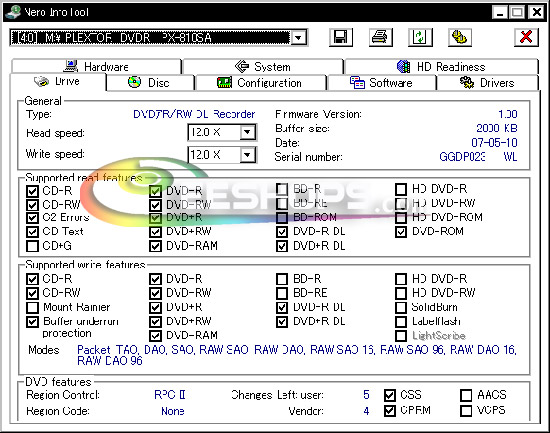Viewport: 550px width, 433px height.
Task: Toggle CD-R checkbox under read features
Action: [32, 191]
